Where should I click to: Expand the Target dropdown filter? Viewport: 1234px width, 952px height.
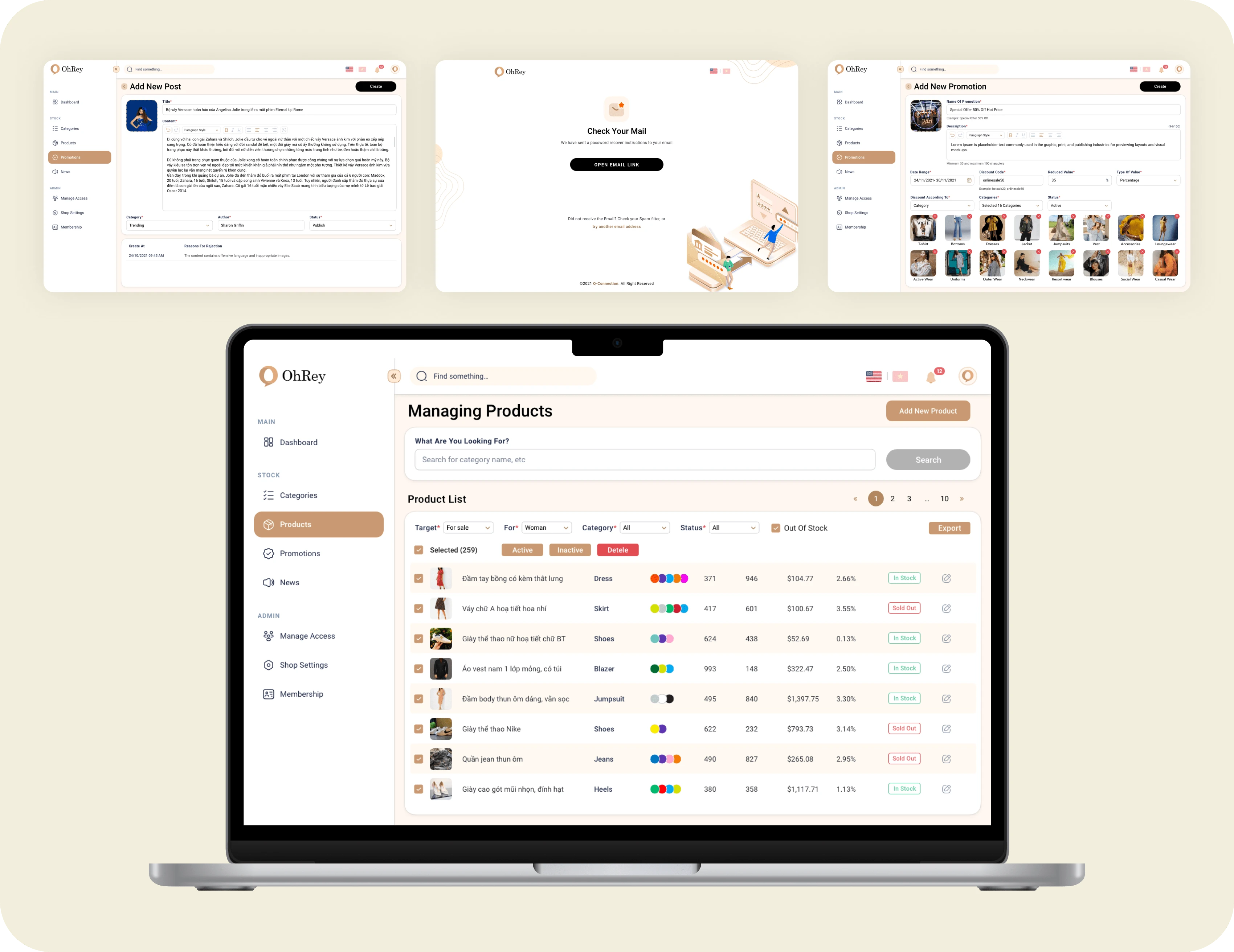tap(468, 528)
